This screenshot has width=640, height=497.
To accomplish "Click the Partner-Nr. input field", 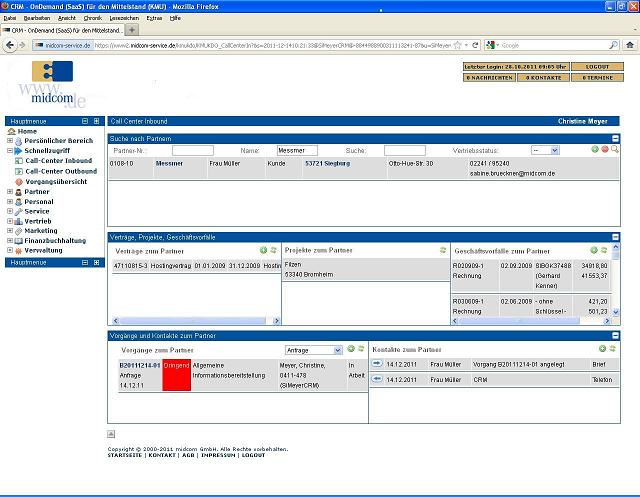I will [x=193, y=151].
